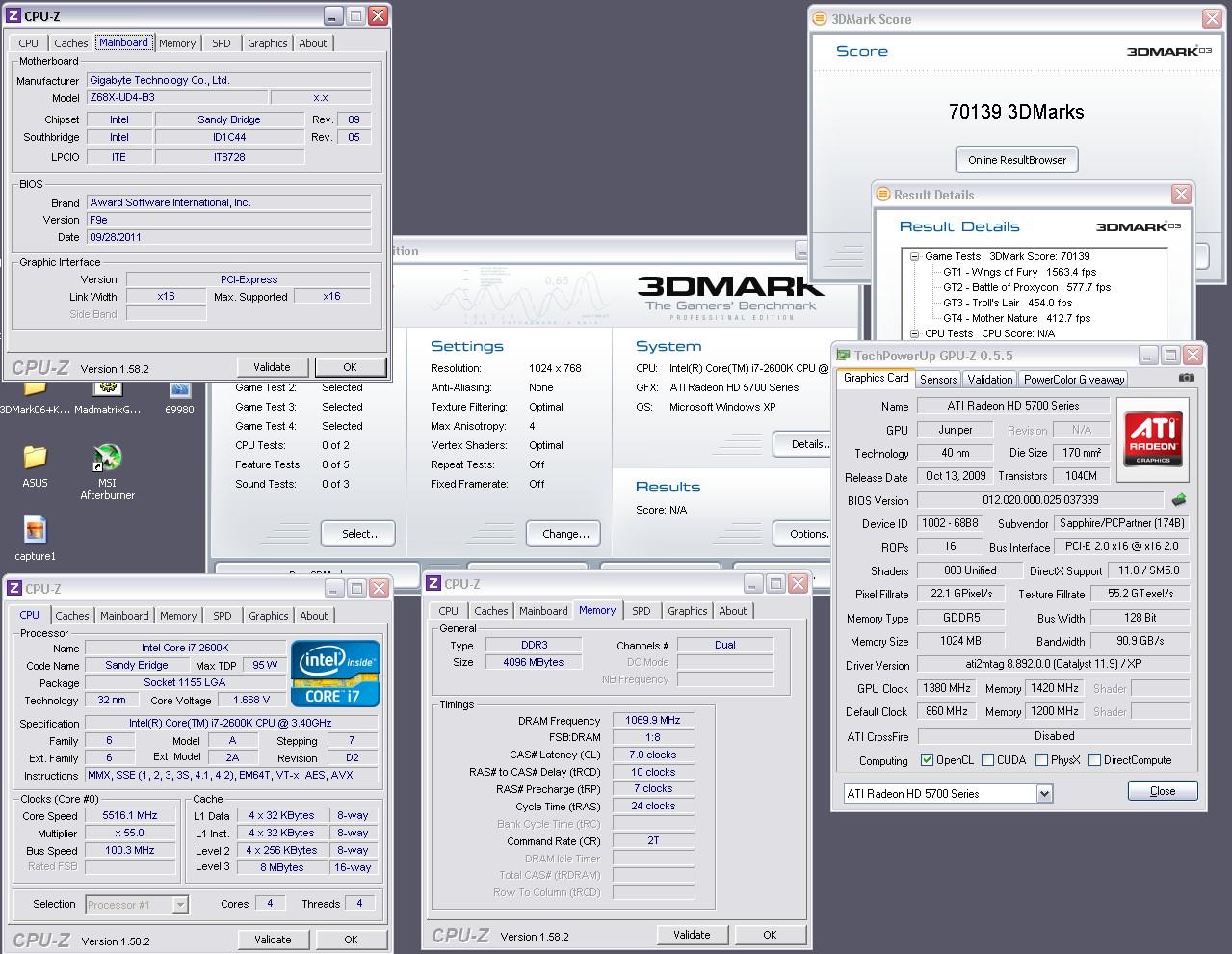Click the 3DMark Score window title icon
Viewport: 1232px width, 954px height.
(820, 19)
